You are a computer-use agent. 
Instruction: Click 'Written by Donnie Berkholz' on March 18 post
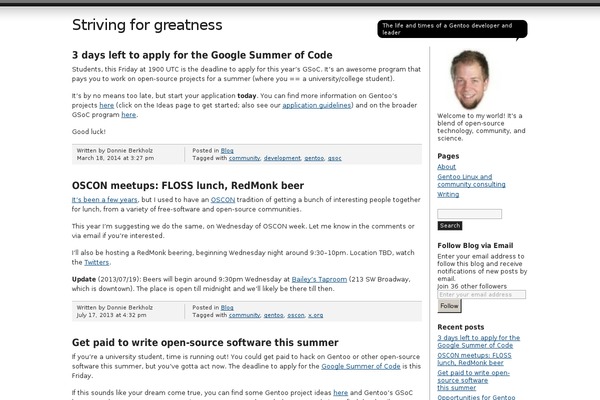click(x=114, y=151)
